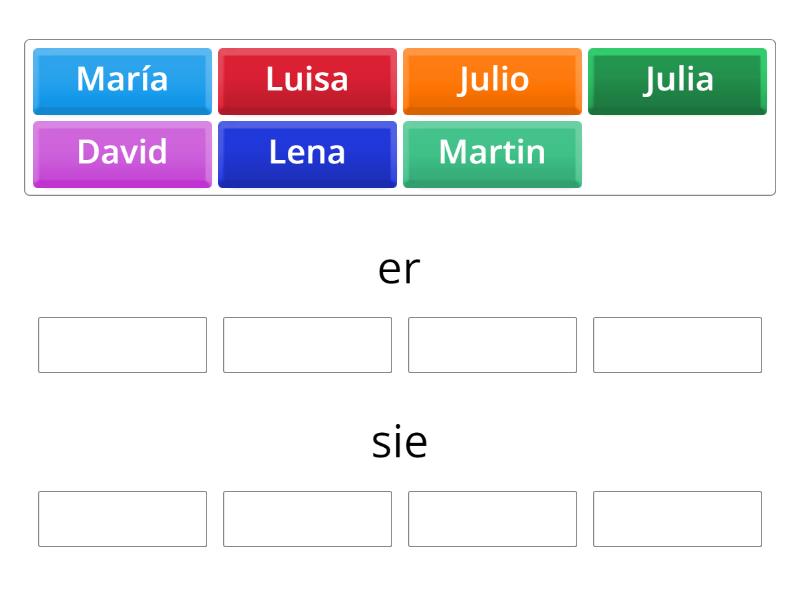The width and height of the screenshot is (800, 600).
Task: Select the María name tile
Action: pyautogui.click(x=122, y=81)
